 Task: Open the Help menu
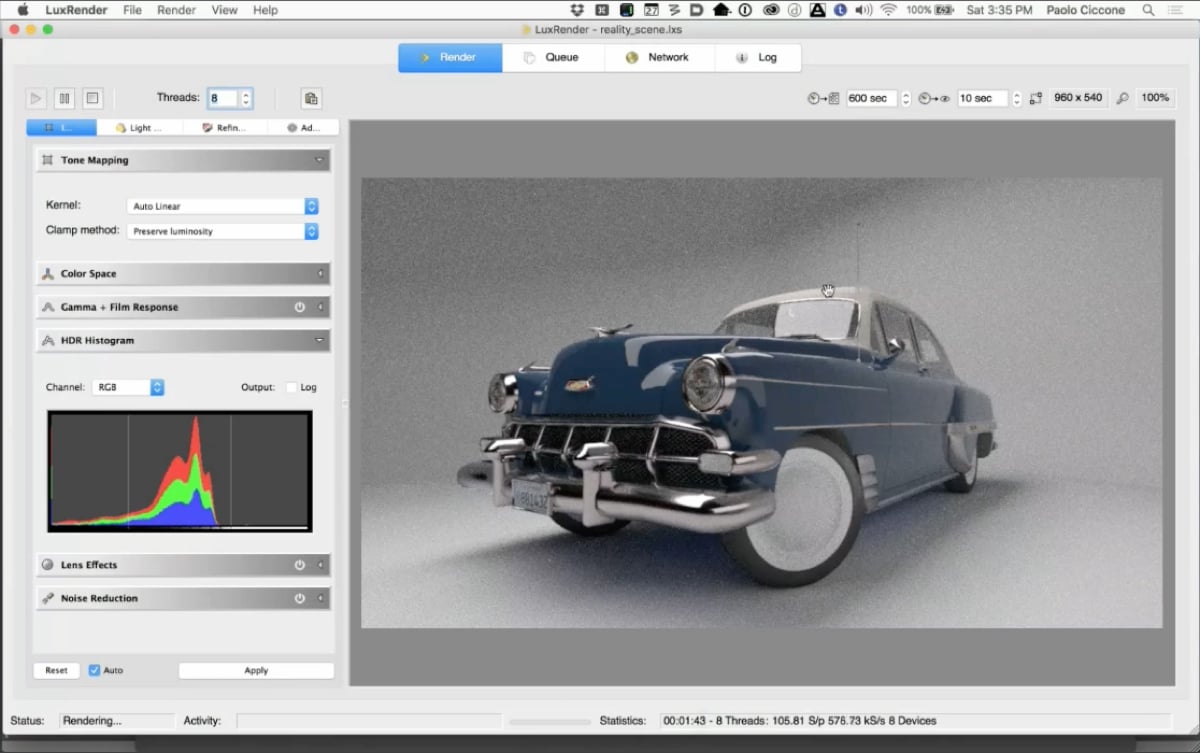(x=265, y=10)
